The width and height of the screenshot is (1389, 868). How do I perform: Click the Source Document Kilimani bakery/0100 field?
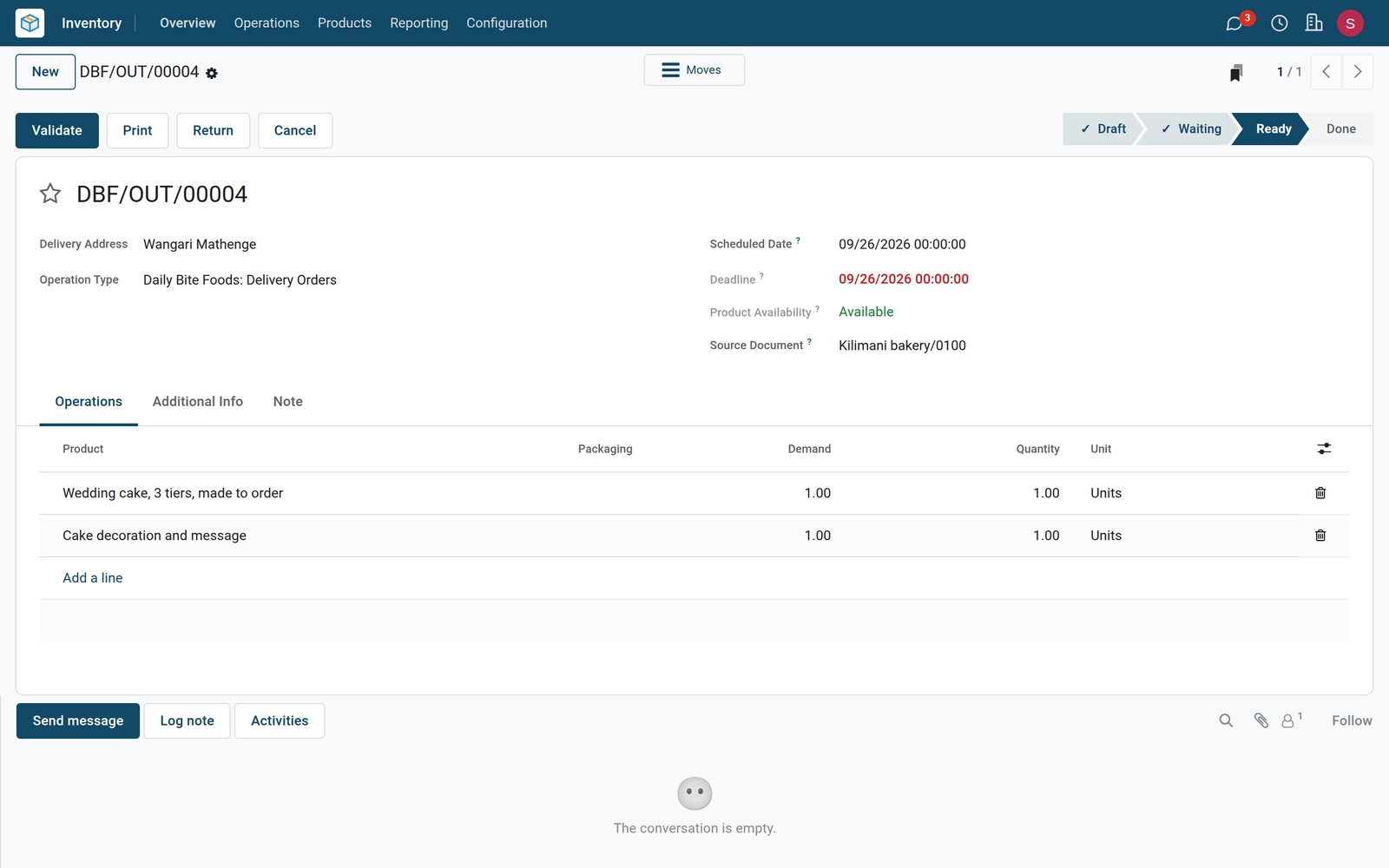pos(902,345)
